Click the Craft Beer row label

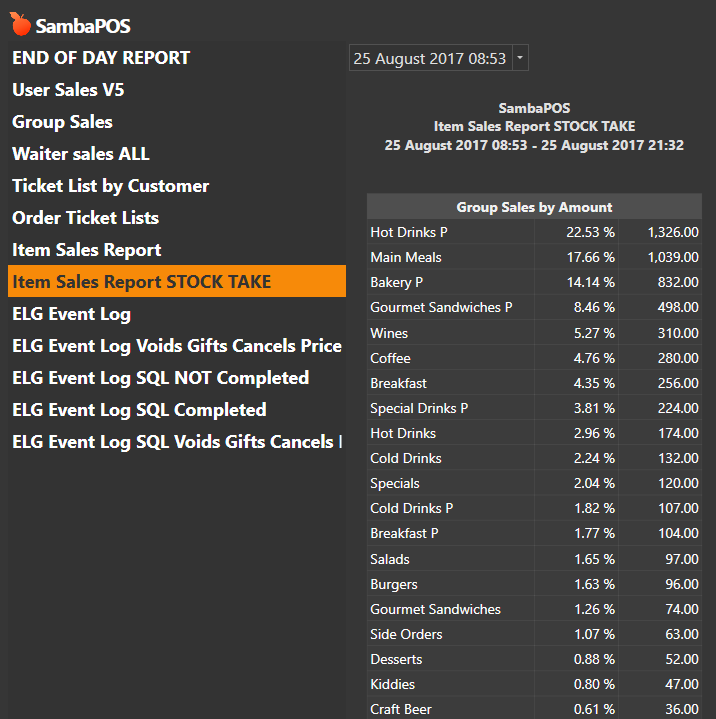(x=401, y=709)
